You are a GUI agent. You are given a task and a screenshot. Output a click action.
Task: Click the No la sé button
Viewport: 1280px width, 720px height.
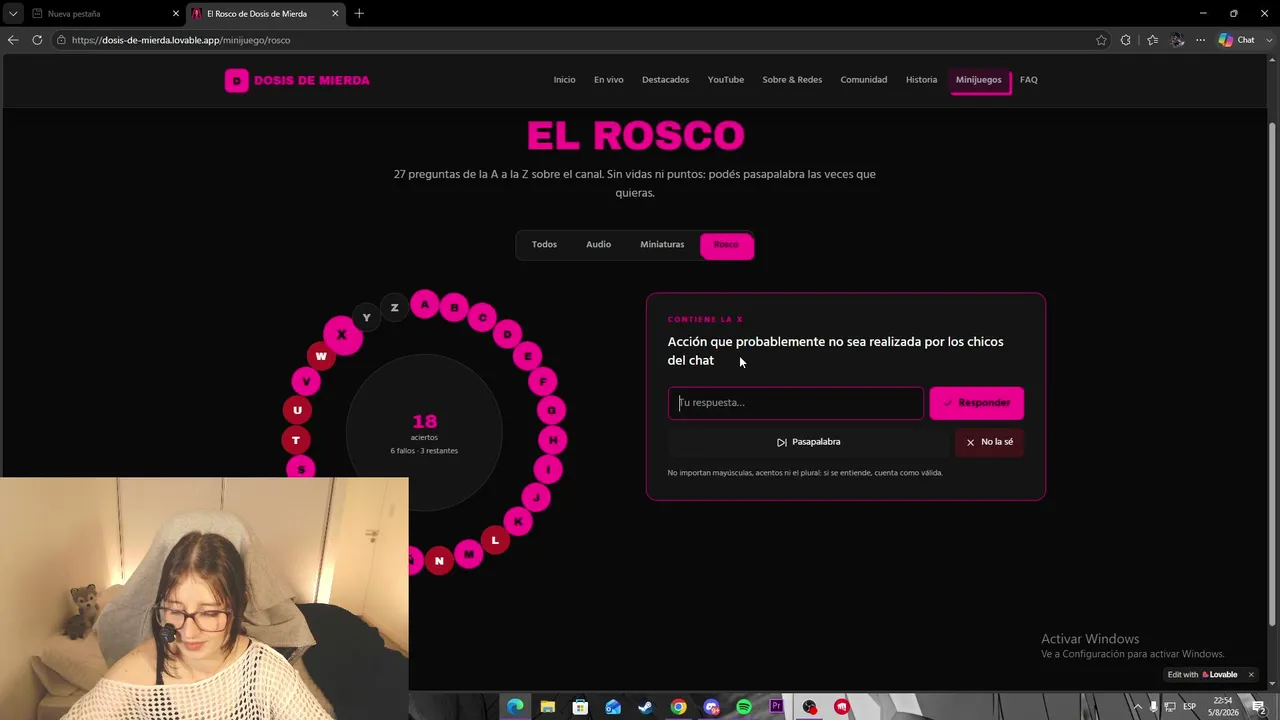click(989, 442)
